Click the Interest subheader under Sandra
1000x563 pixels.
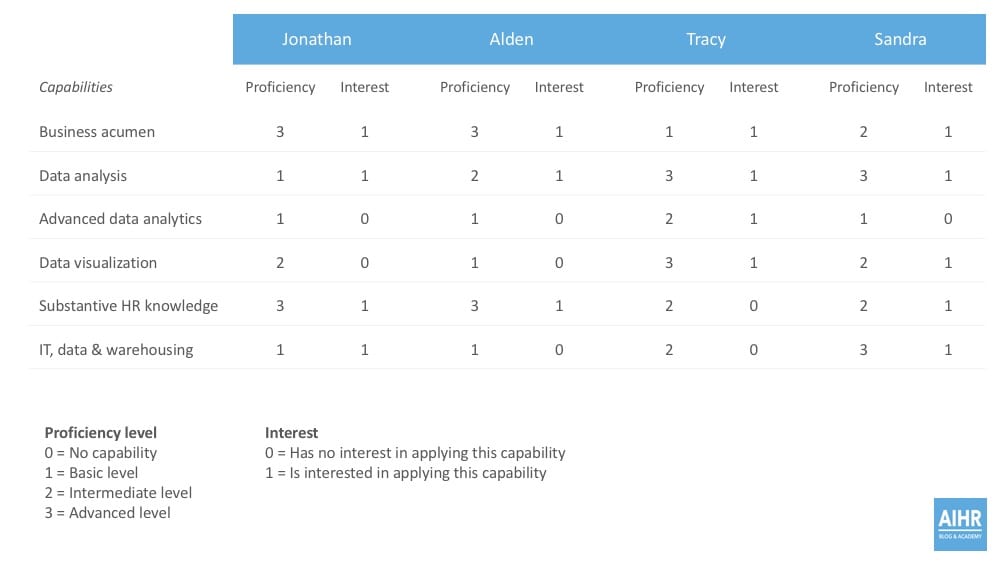[x=948, y=87]
